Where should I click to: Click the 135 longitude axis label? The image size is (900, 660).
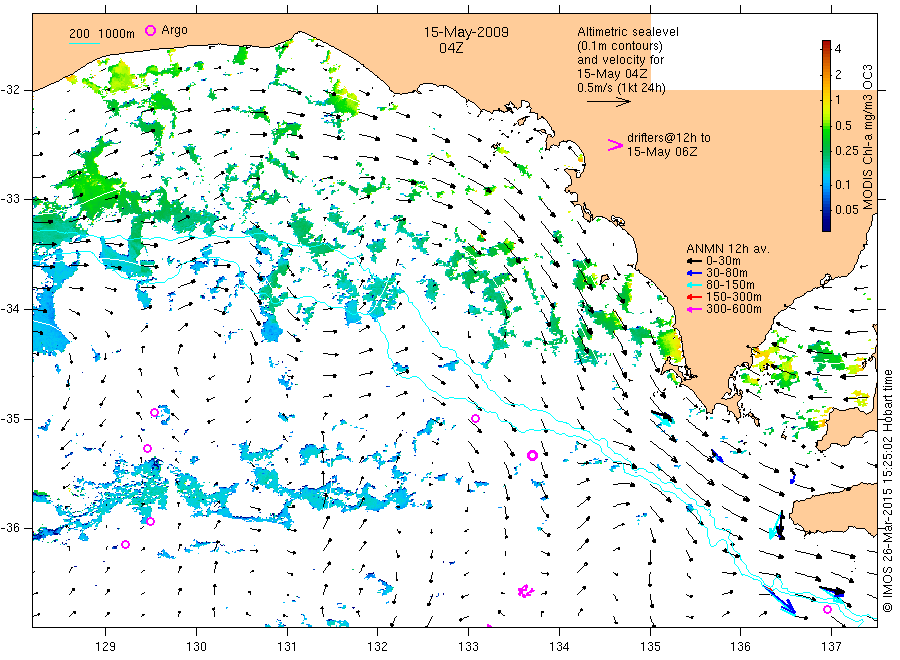(650, 647)
